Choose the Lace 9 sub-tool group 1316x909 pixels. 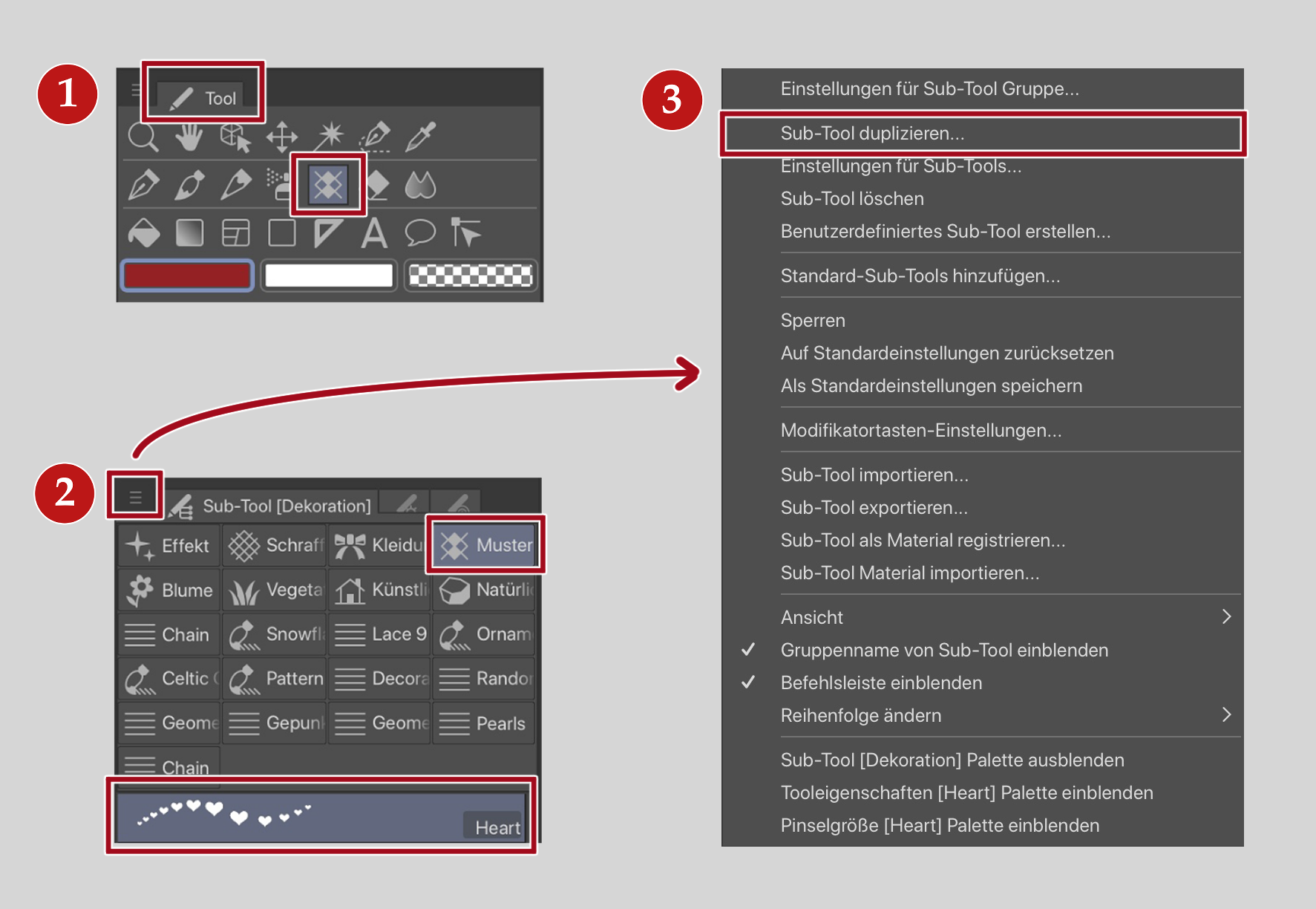[x=379, y=634]
